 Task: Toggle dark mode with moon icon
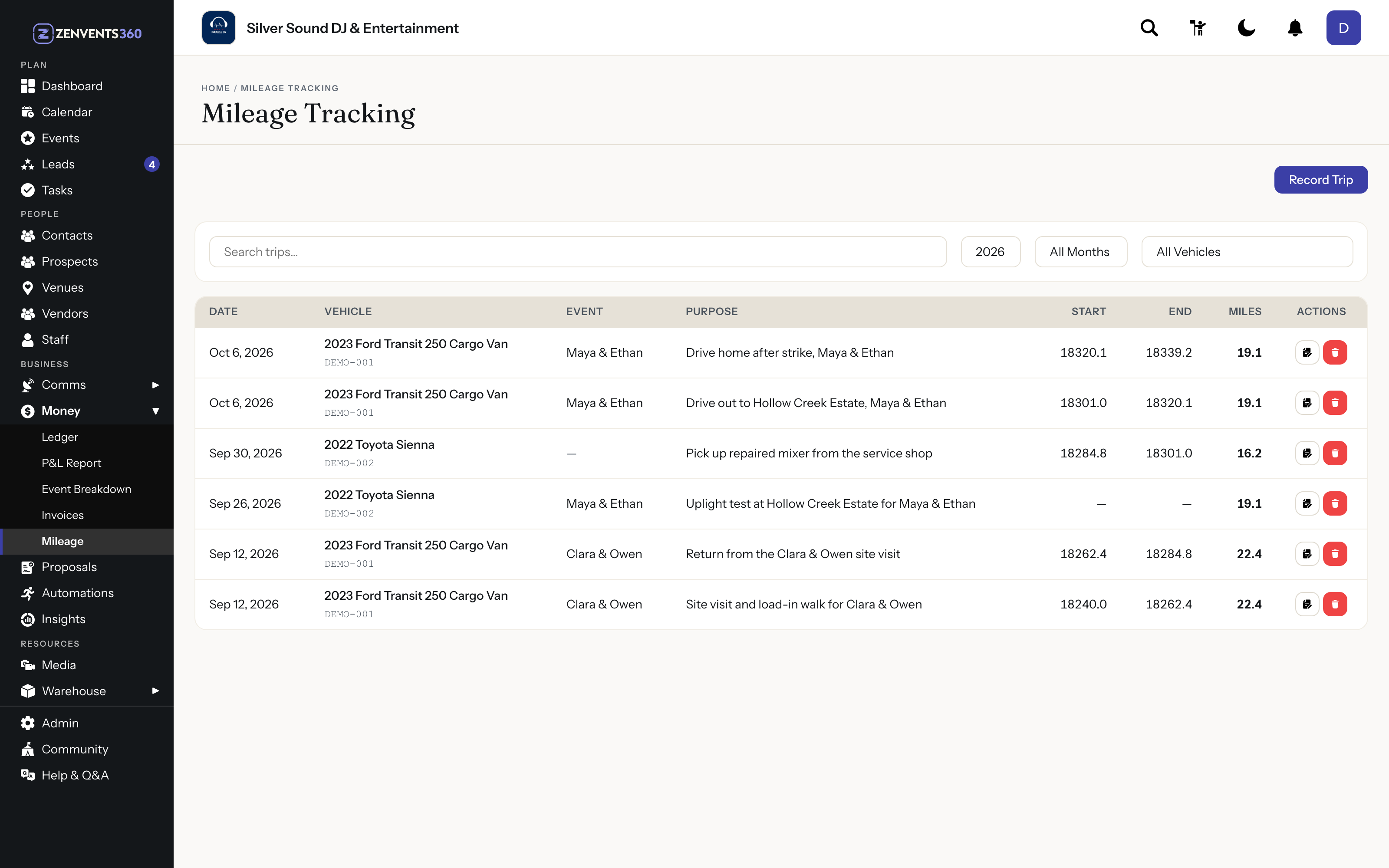[1246, 27]
